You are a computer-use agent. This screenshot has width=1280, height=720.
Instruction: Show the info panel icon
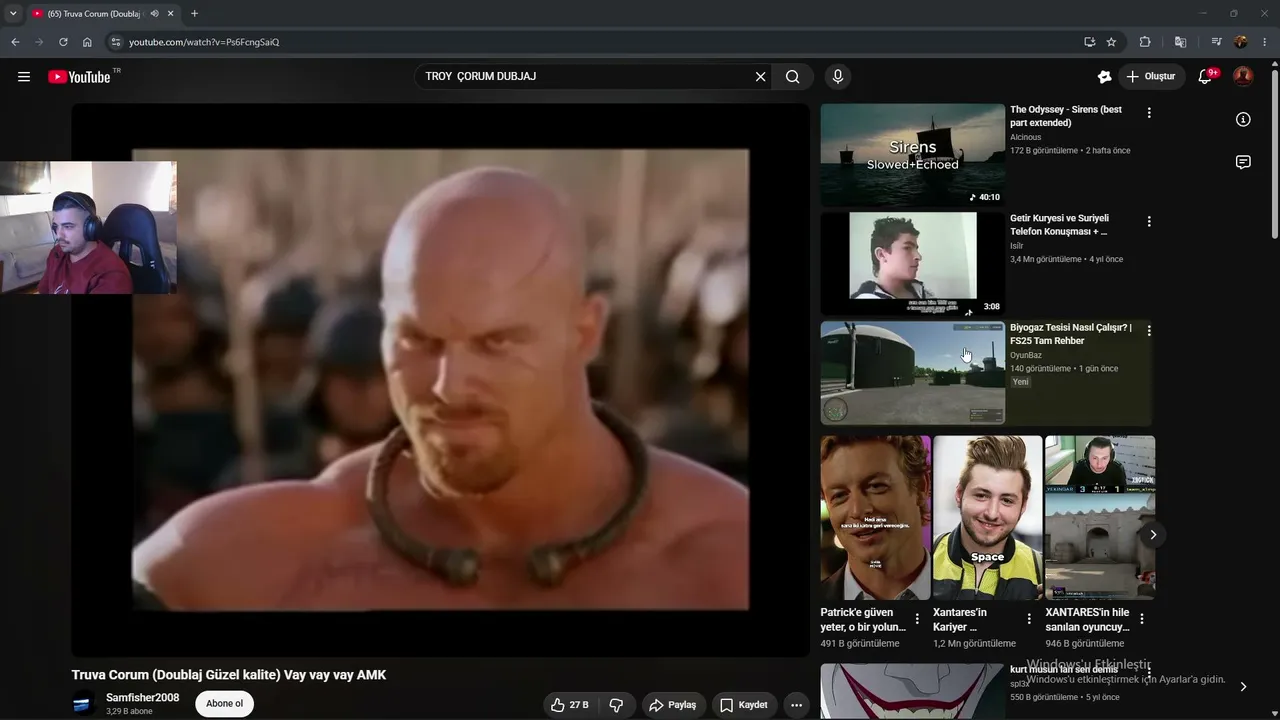pos(1243,120)
